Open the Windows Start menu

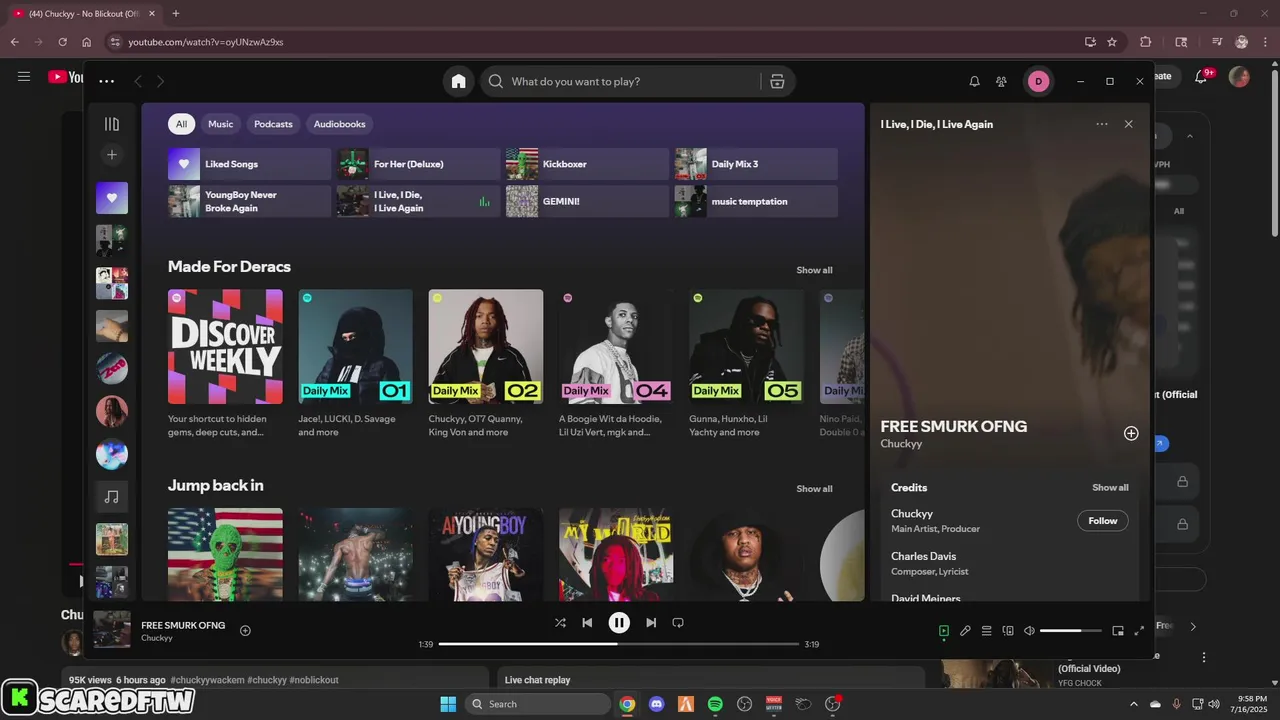click(448, 704)
